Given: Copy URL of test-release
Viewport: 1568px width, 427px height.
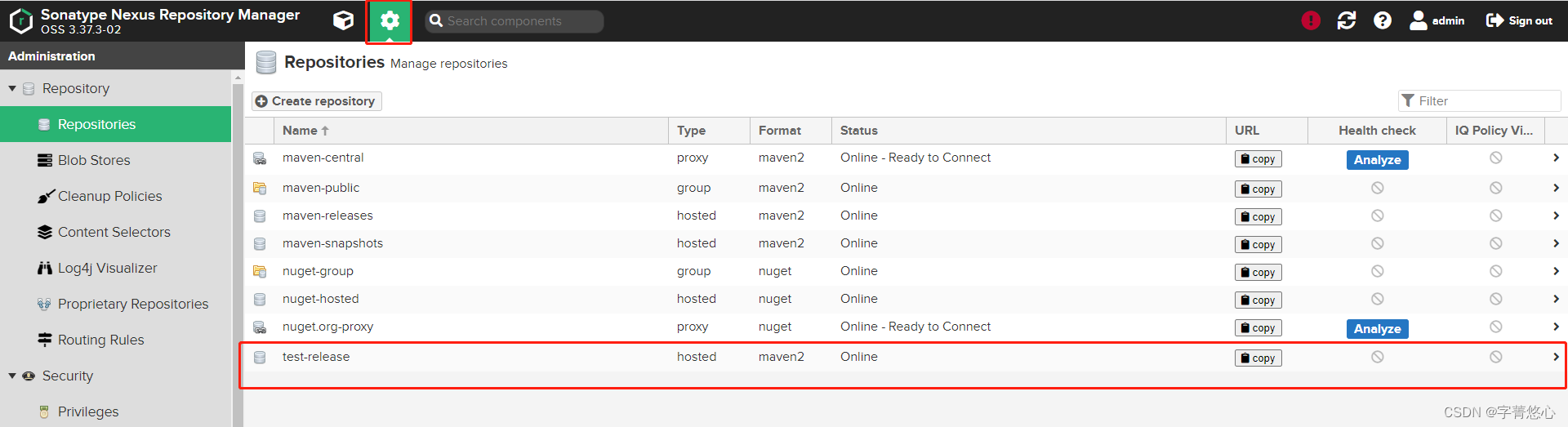Looking at the screenshot, I should click(1258, 358).
